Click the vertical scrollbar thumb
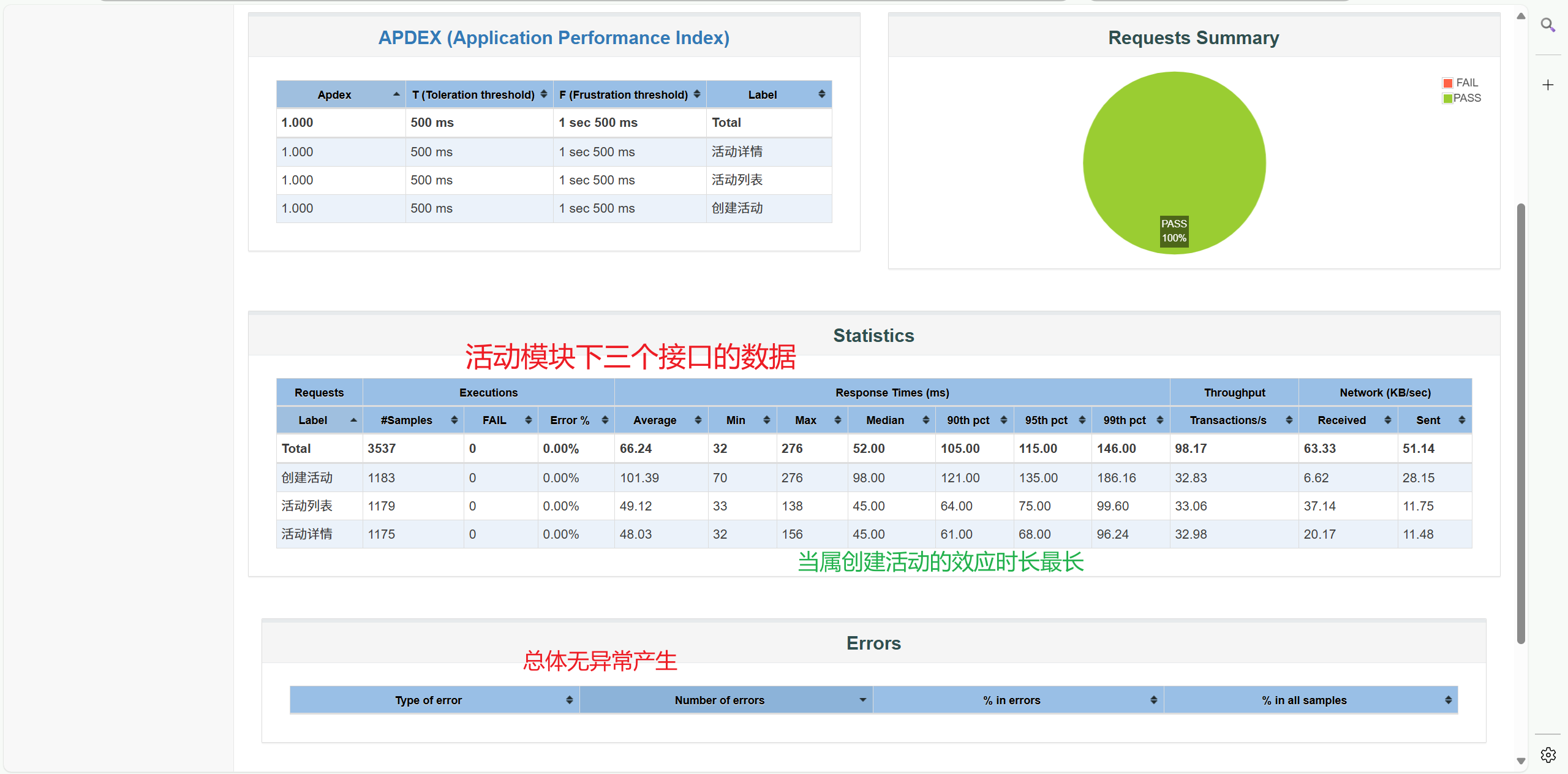The height and width of the screenshot is (774, 1568). 1521,423
